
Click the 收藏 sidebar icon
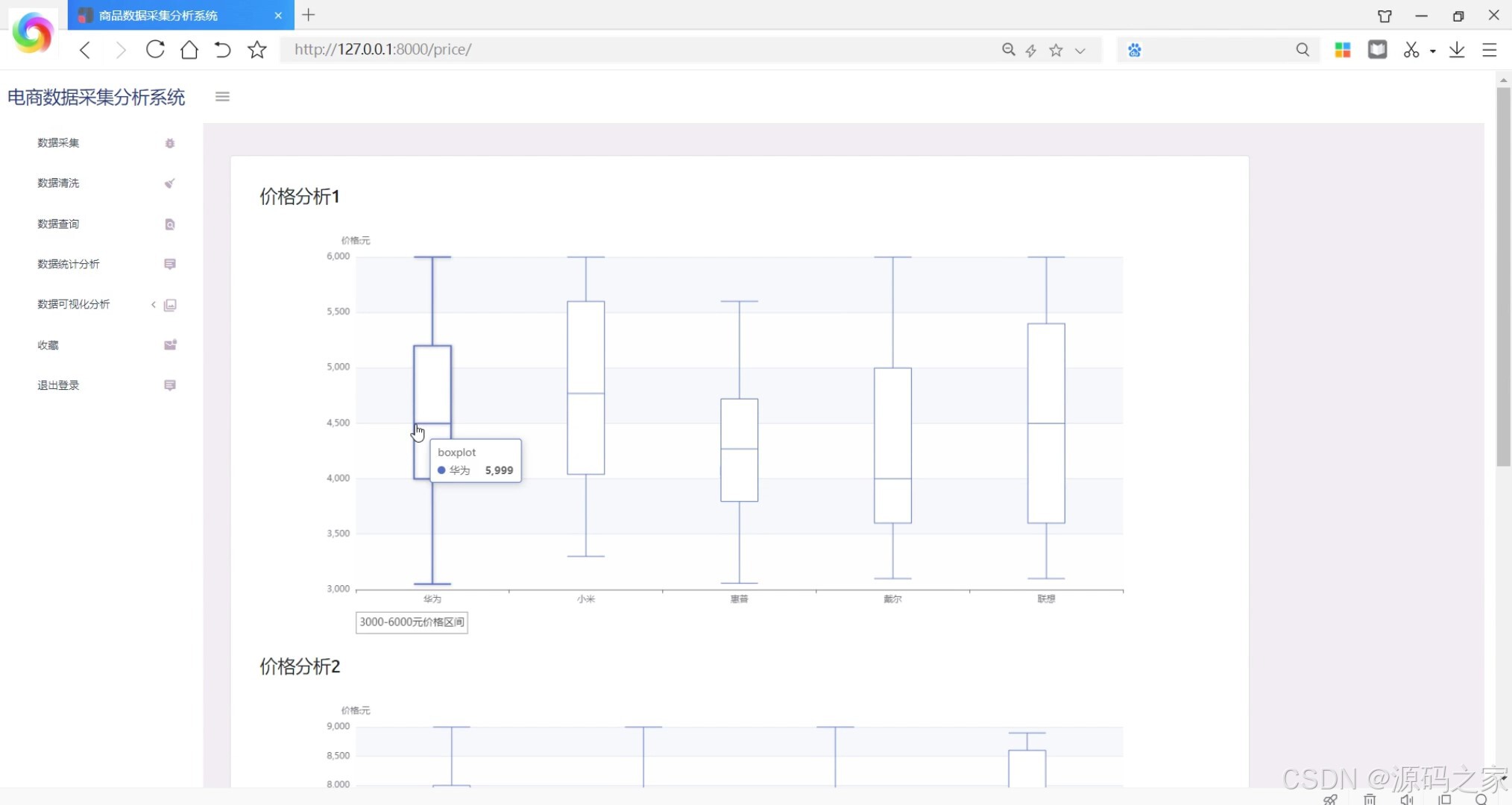click(169, 345)
